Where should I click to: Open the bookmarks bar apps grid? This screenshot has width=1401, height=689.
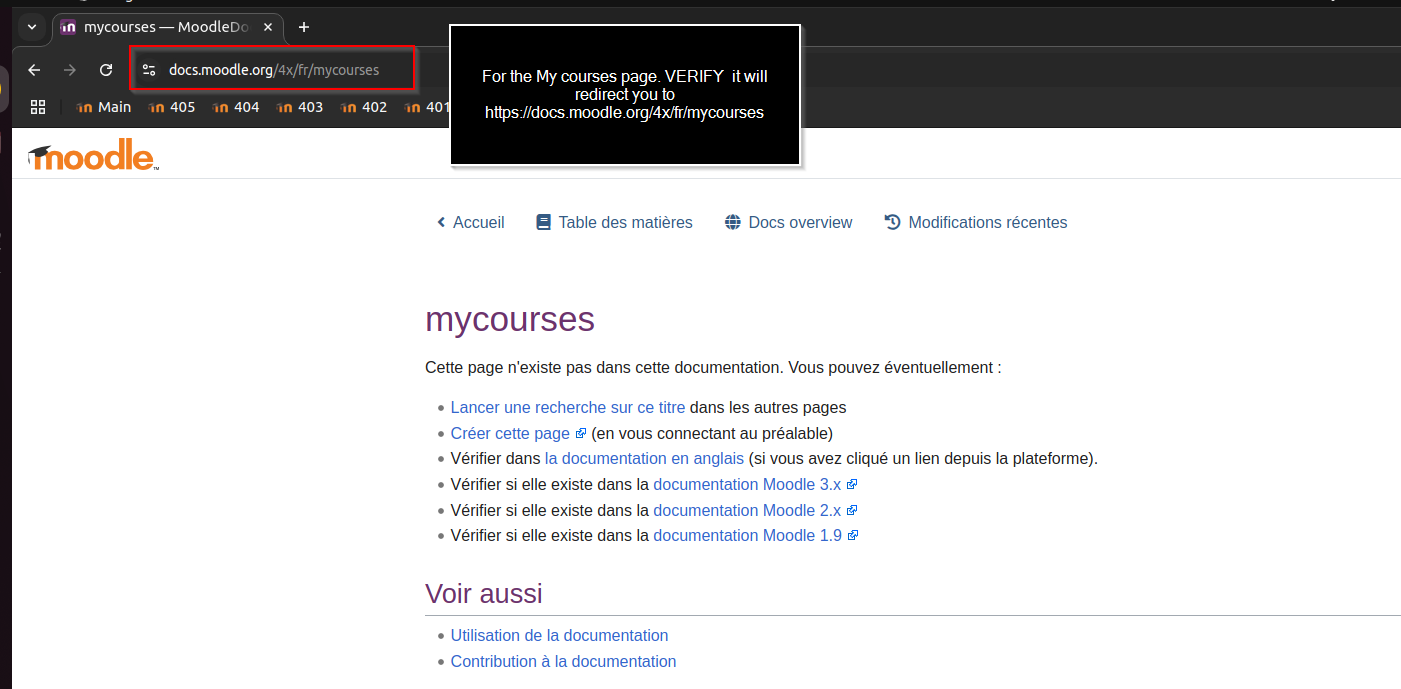coord(38,107)
